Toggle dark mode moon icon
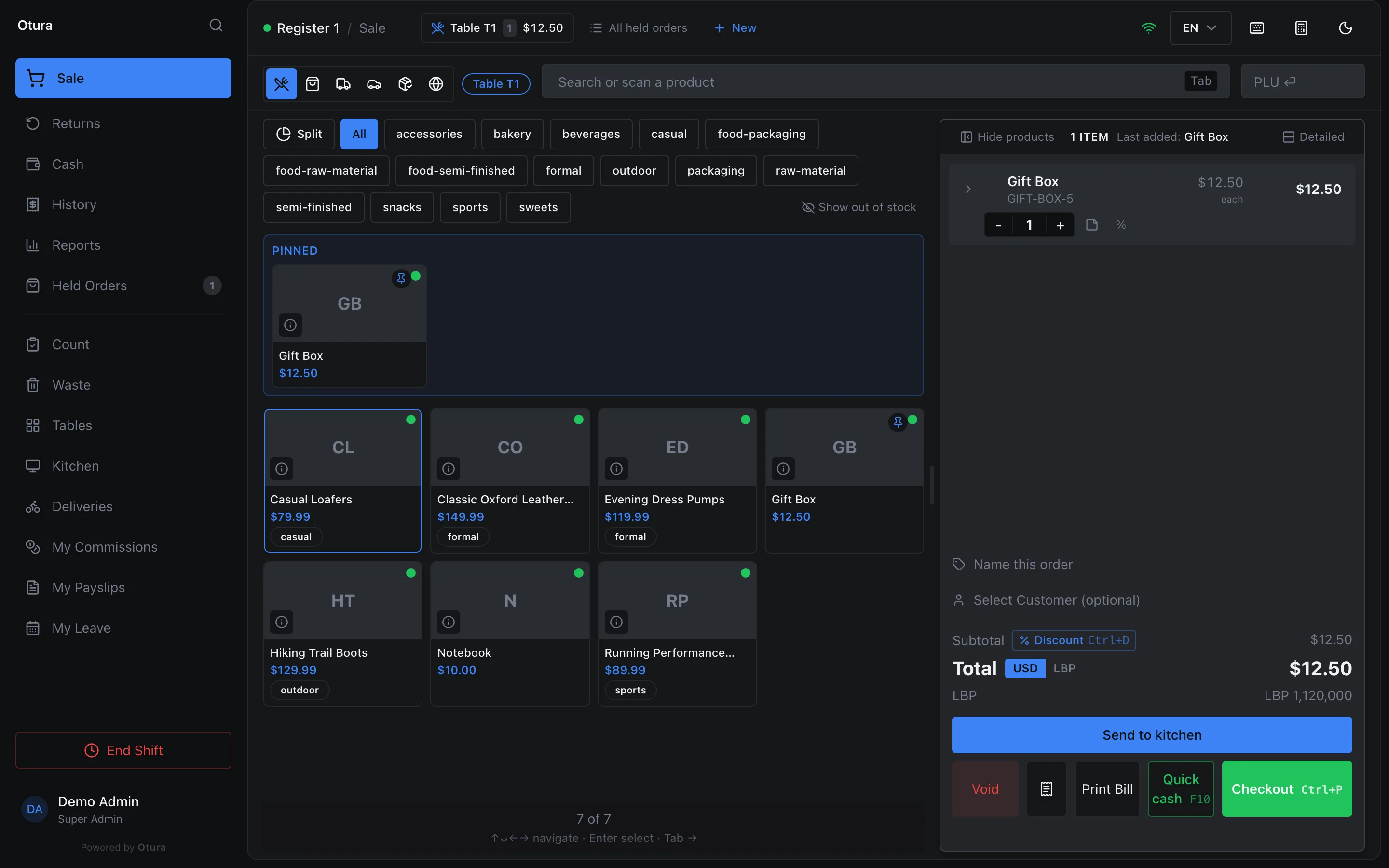The width and height of the screenshot is (1389, 868). [x=1346, y=27]
